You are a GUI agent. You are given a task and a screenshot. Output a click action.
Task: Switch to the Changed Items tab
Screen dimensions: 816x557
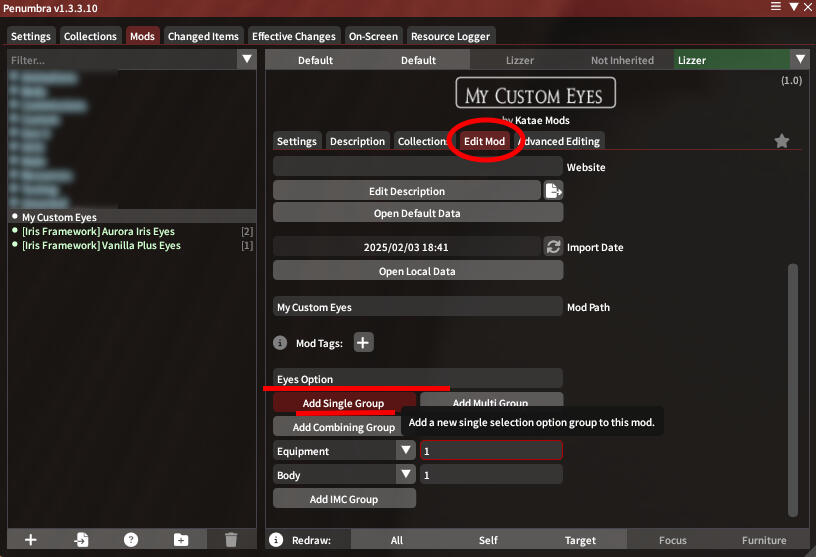coord(203,37)
